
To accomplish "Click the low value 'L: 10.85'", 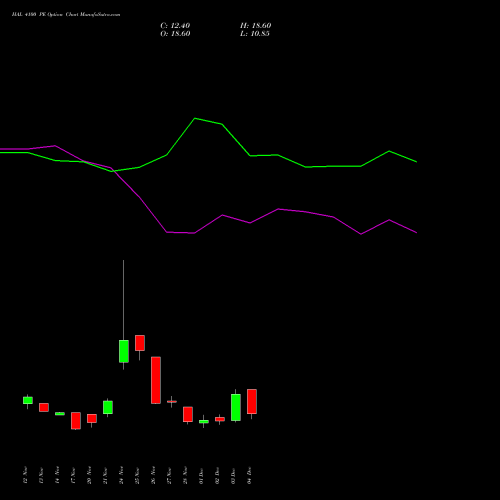I will pos(255,34).
